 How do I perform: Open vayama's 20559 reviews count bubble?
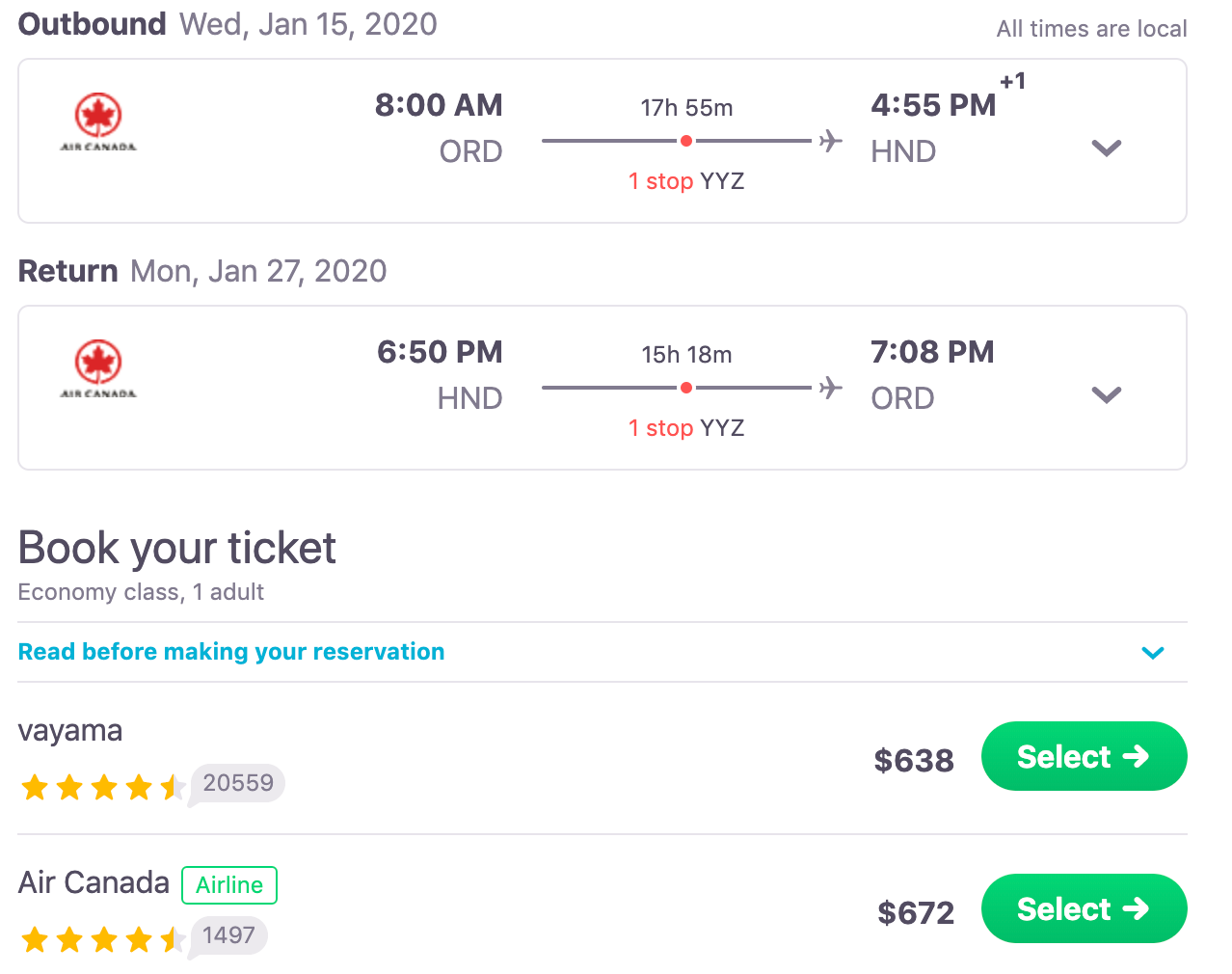[x=237, y=783]
